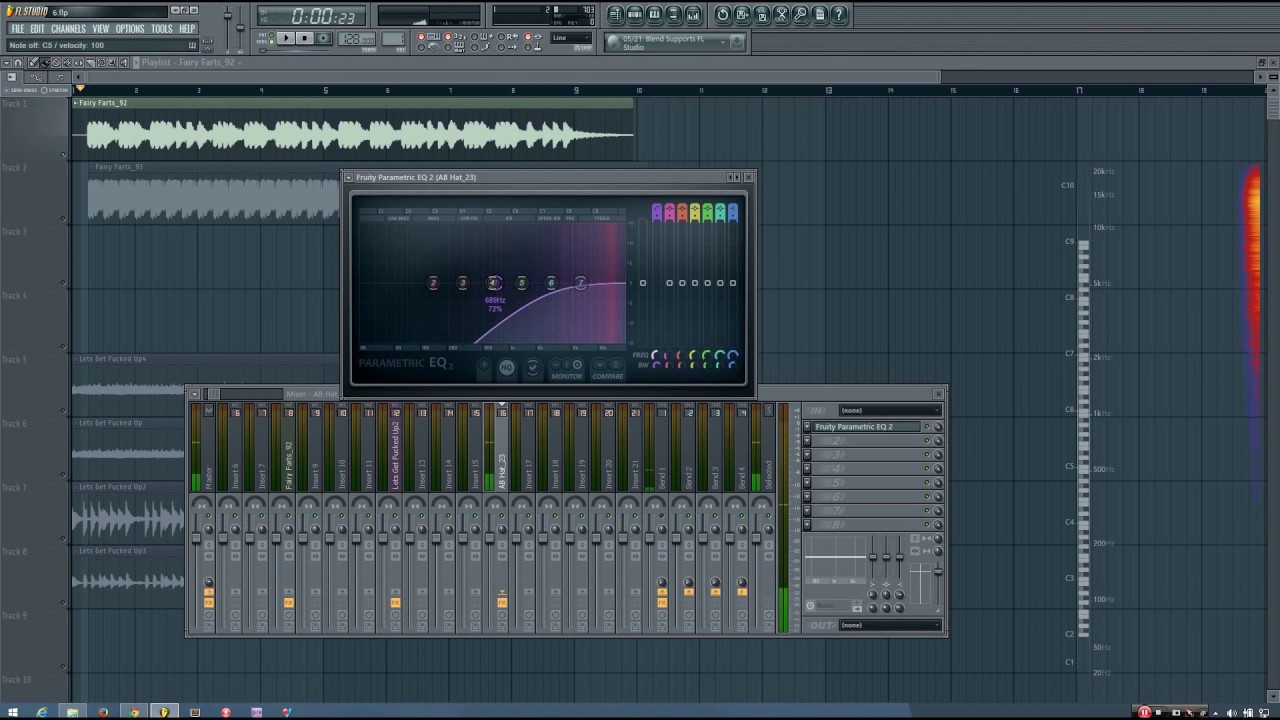
Task: Open the audio editor scissors icon
Action: point(781,14)
